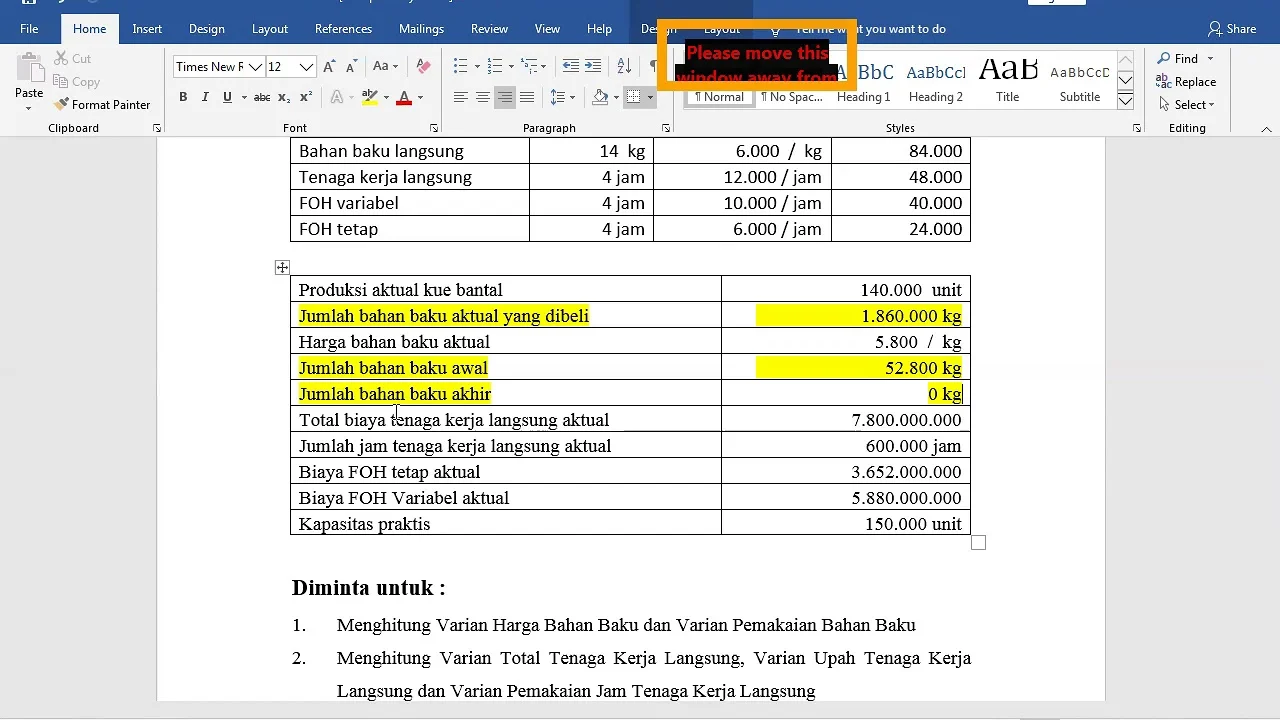This screenshot has width=1280, height=720.
Task: Apply the Title style
Action: pos(1008,82)
